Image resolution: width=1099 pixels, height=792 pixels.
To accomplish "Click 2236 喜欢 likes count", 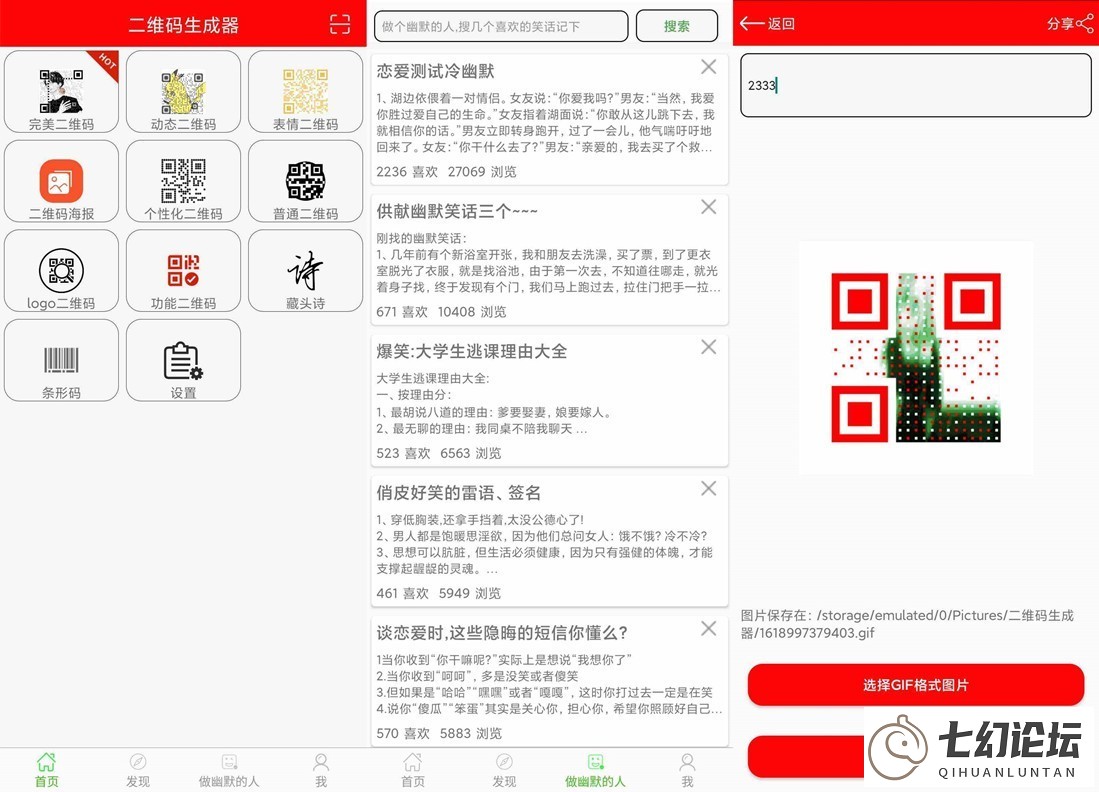I will tap(407, 172).
